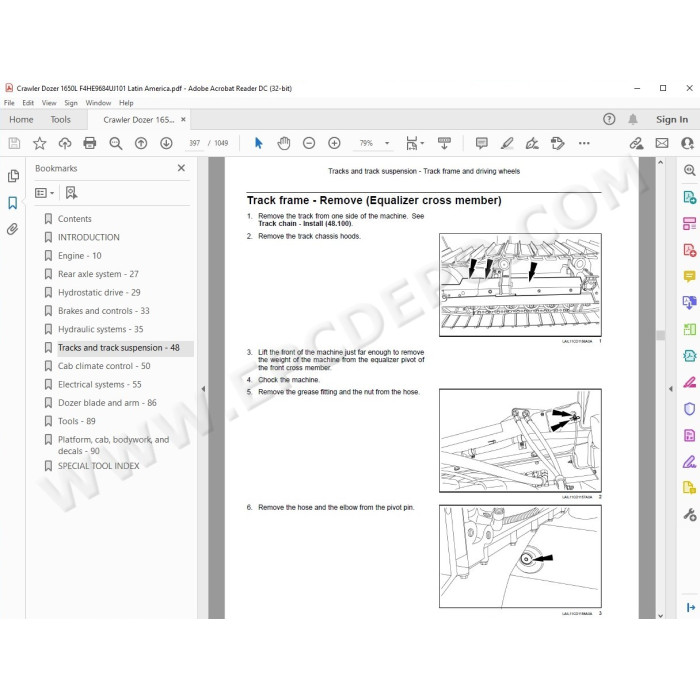Select Electrical systems - 55 bookmark
The image size is (700, 700).
100,384
